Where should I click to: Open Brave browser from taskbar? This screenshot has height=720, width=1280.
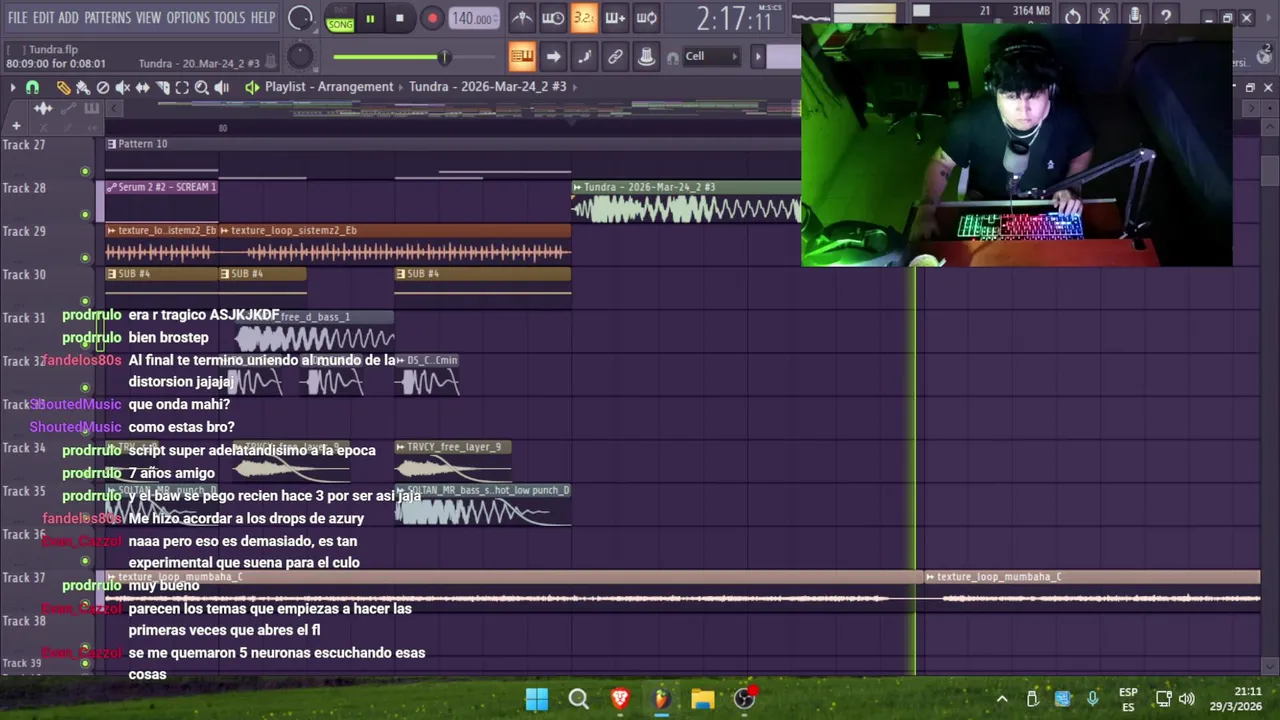(x=620, y=699)
